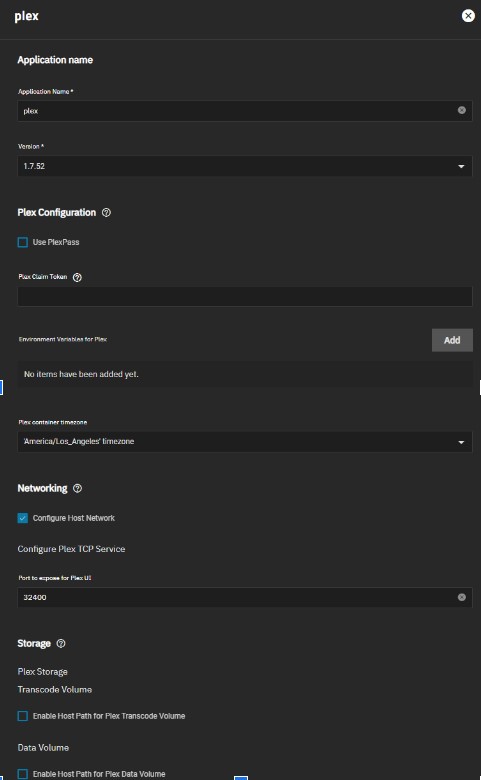Click the 'Data Volume' label

43,748
